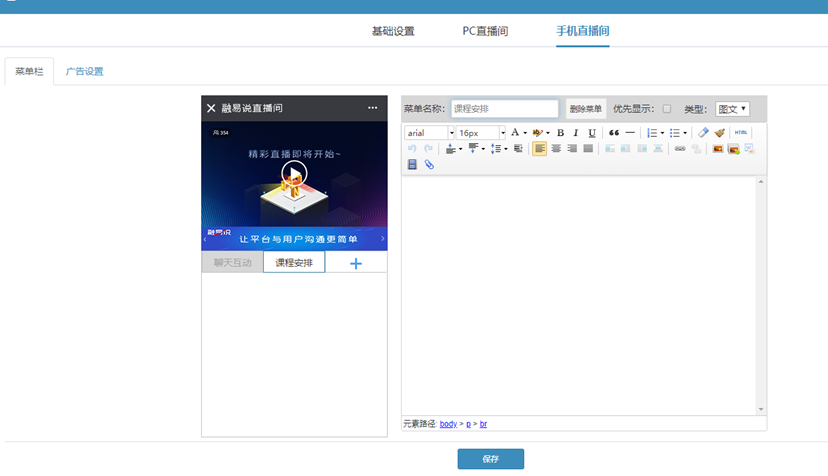
Task: Select the 手机直播间 tab
Action: [582, 31]
